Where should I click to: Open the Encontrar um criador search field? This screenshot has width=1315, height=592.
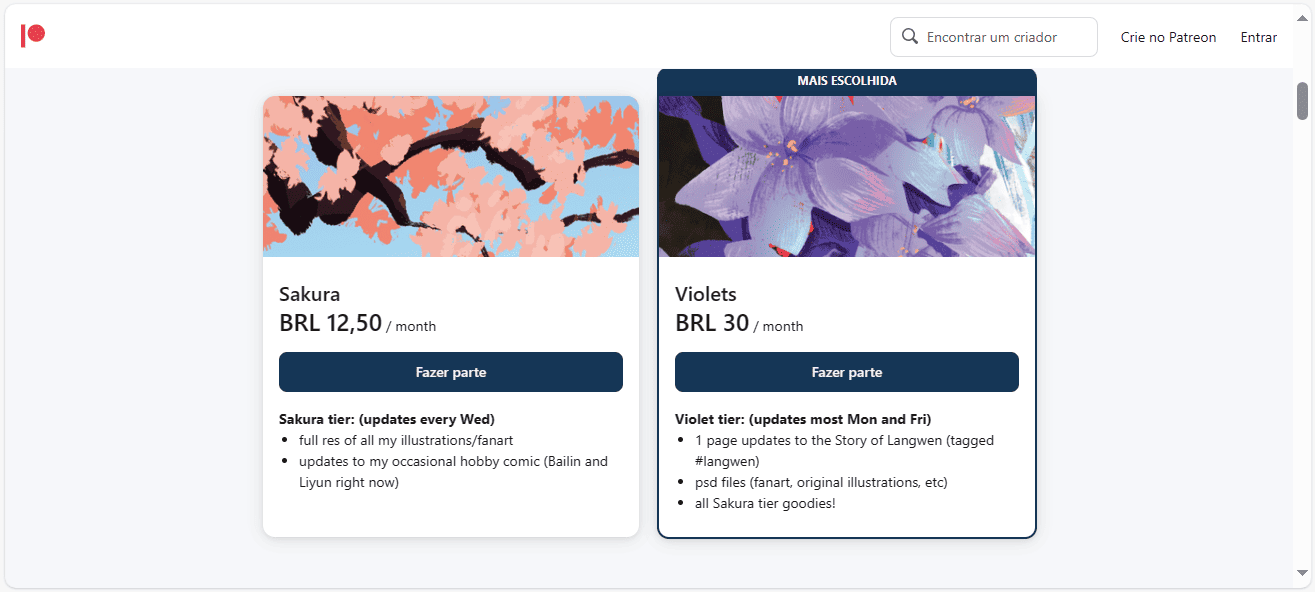(x=993, y=36)
